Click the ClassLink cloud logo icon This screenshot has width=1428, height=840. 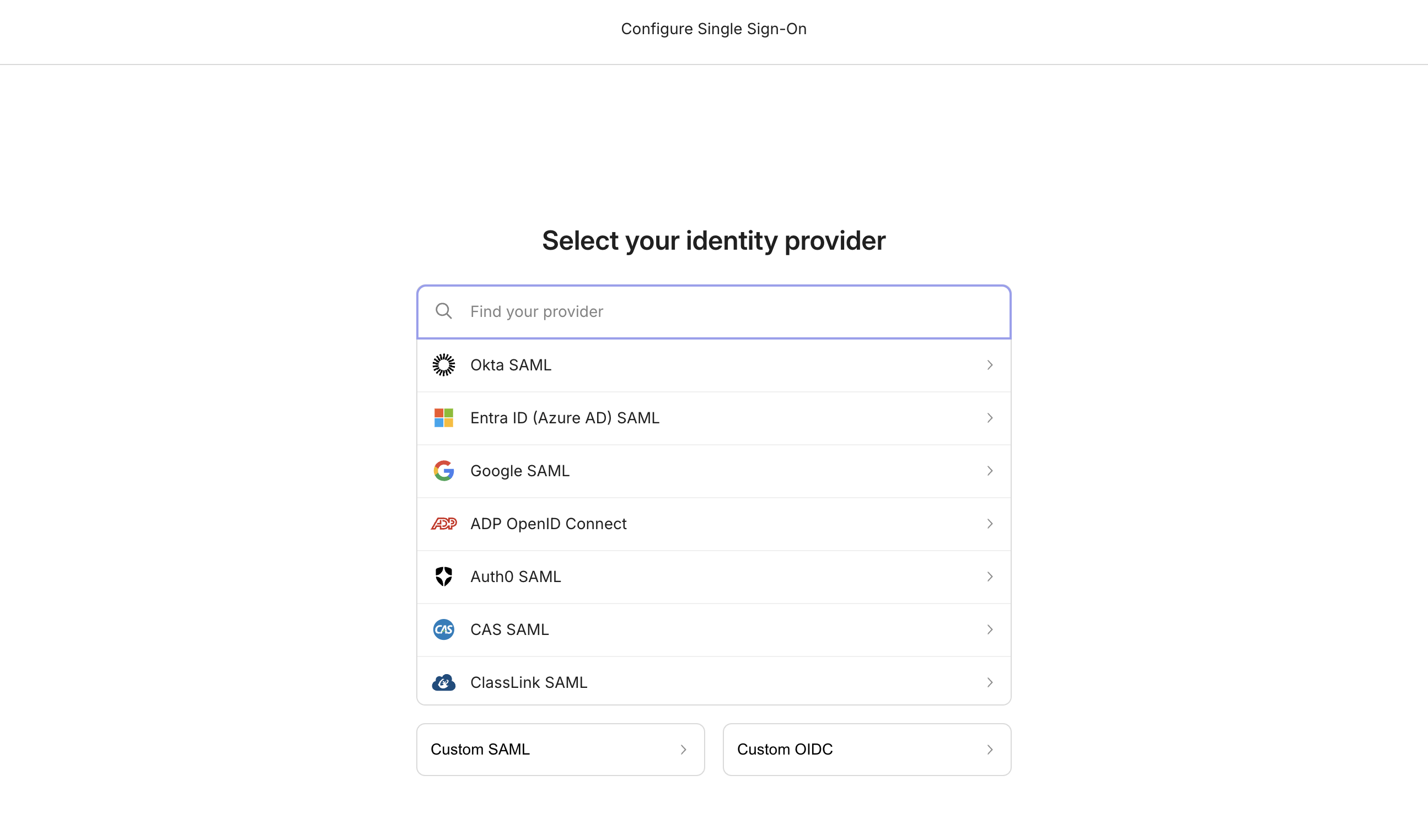click(444, 682)
